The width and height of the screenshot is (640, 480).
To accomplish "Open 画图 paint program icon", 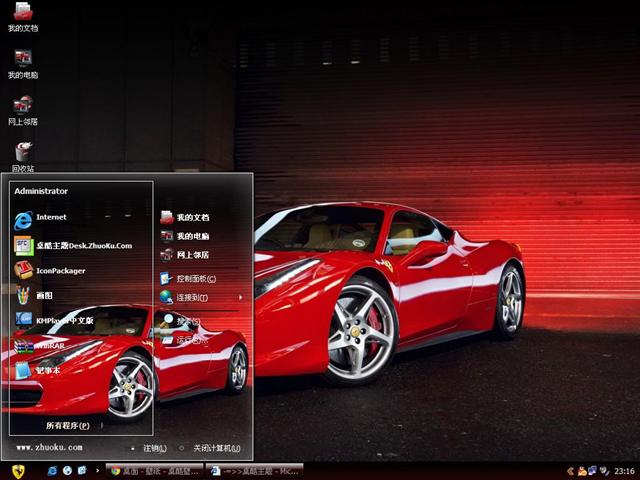I will coord(23,296).
